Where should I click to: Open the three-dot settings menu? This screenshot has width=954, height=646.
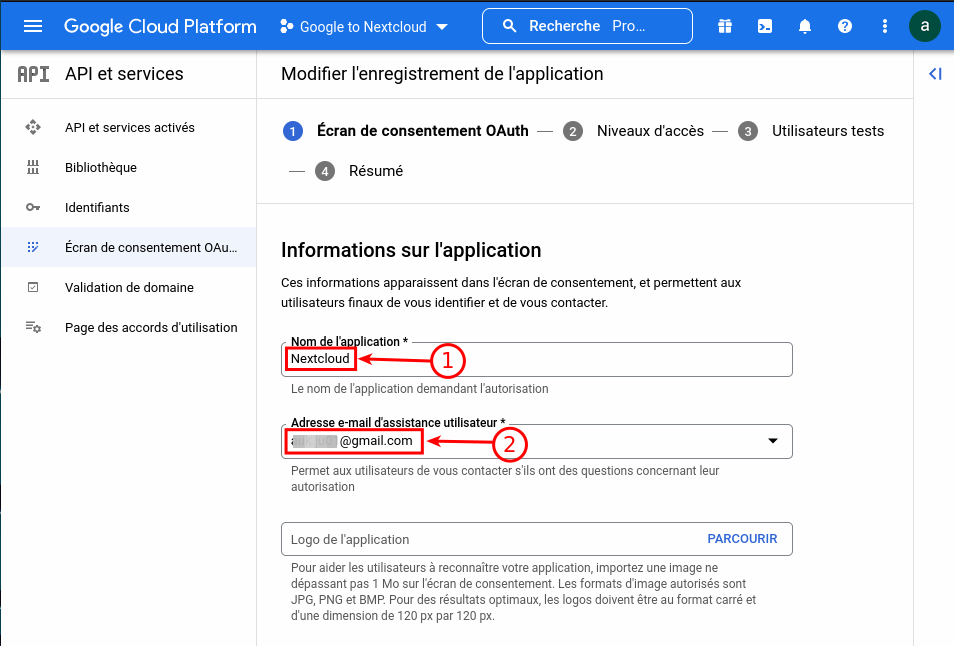(x=885, y=26)
